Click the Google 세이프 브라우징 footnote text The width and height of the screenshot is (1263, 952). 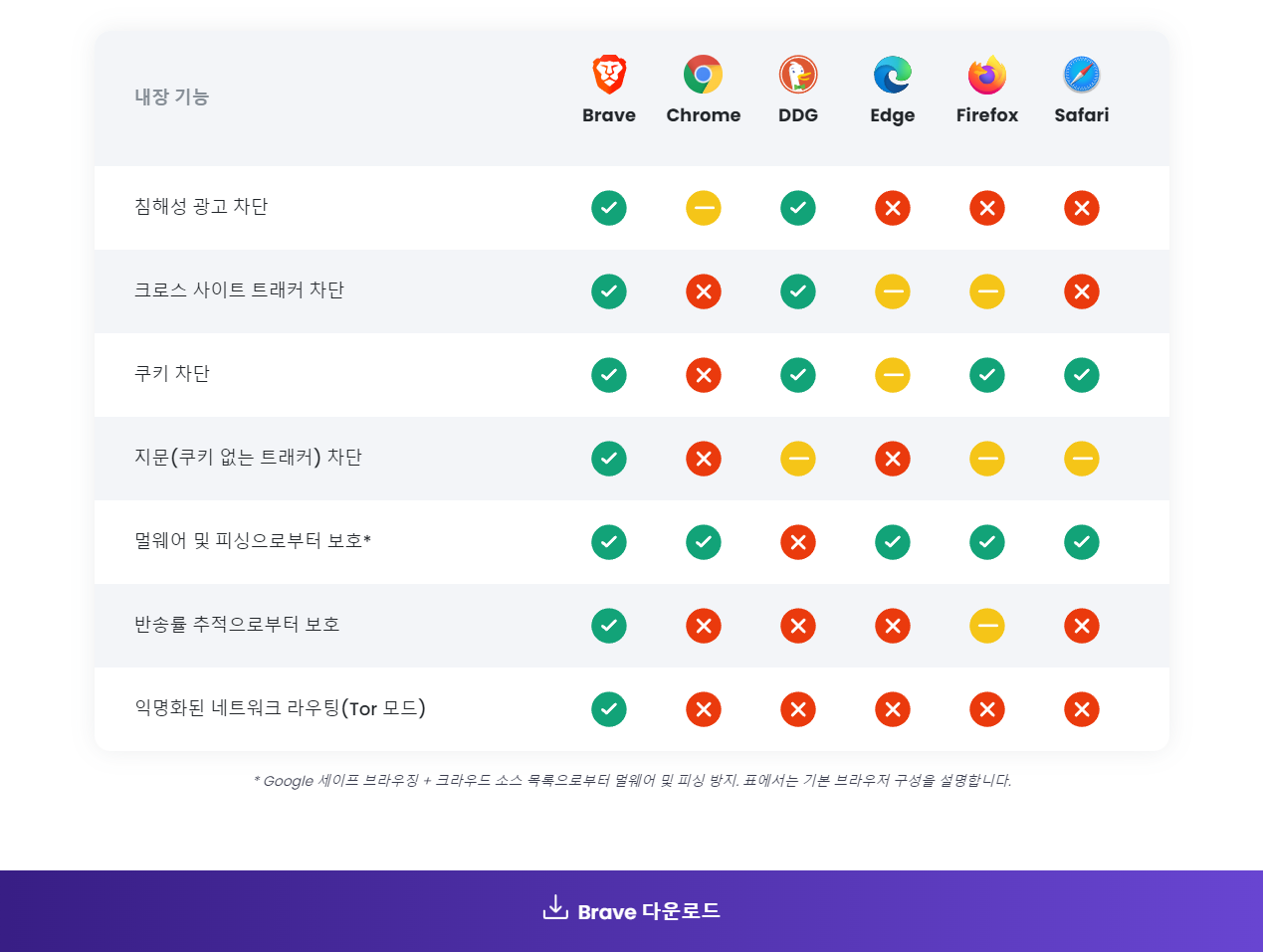point(632,781)
